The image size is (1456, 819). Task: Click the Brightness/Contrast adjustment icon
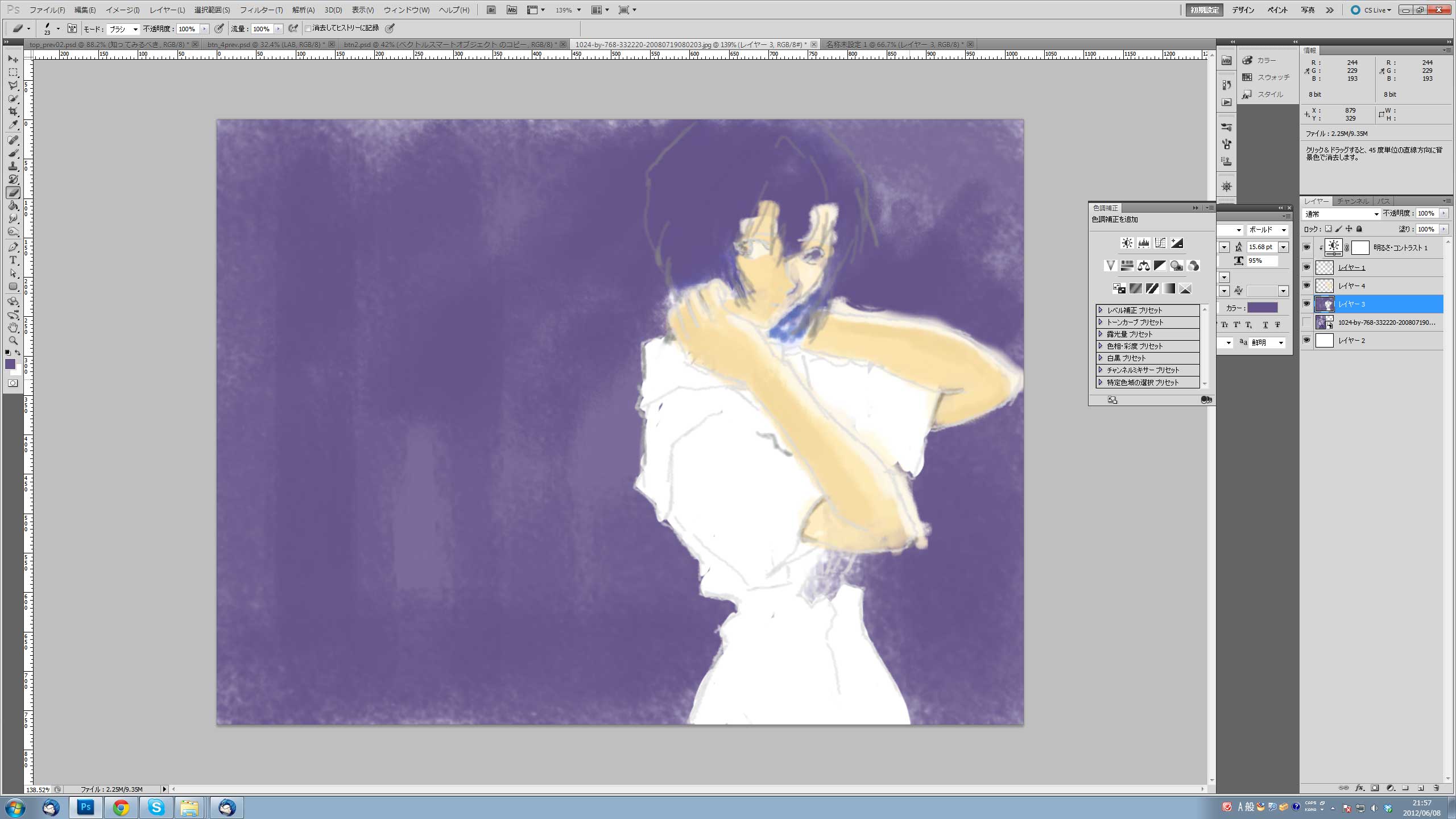pos(1127,243)
